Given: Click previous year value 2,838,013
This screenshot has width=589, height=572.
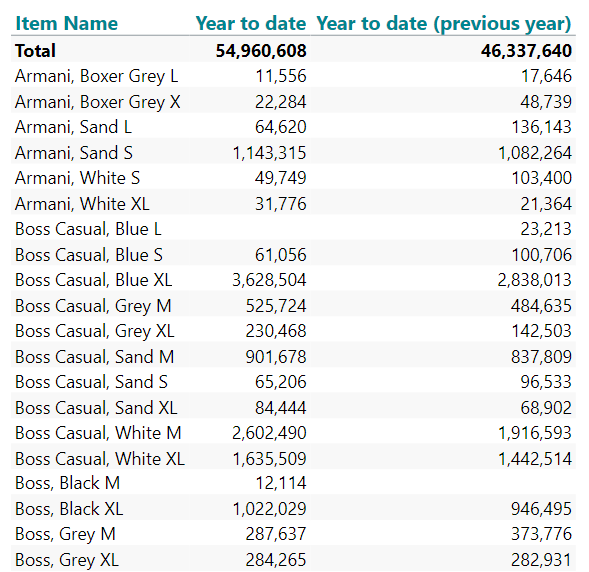Looking at the screenshot, I should pyautogui.click(x=535, y=280).
